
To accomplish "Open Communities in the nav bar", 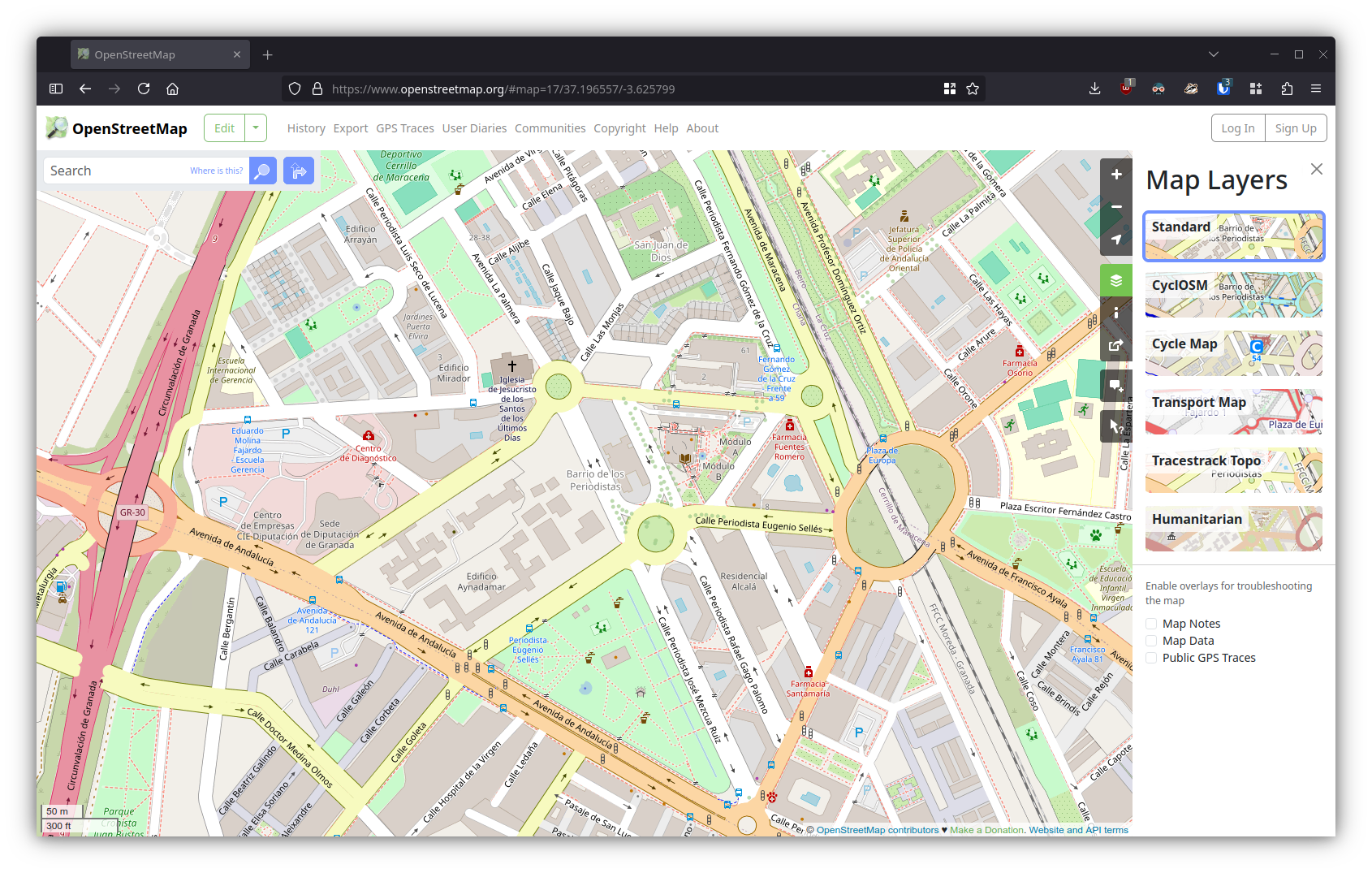I will (x=550, y=128).
